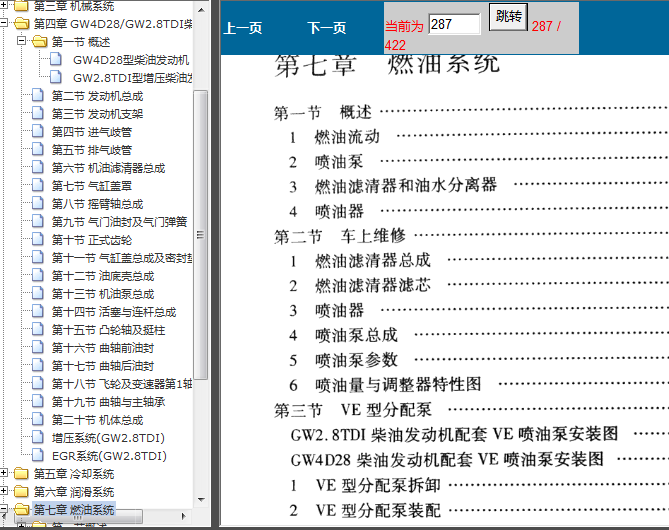This screenshot has height=530, width=669.
Task: Click the 第四章 folder icon
Action: [21, 23]
